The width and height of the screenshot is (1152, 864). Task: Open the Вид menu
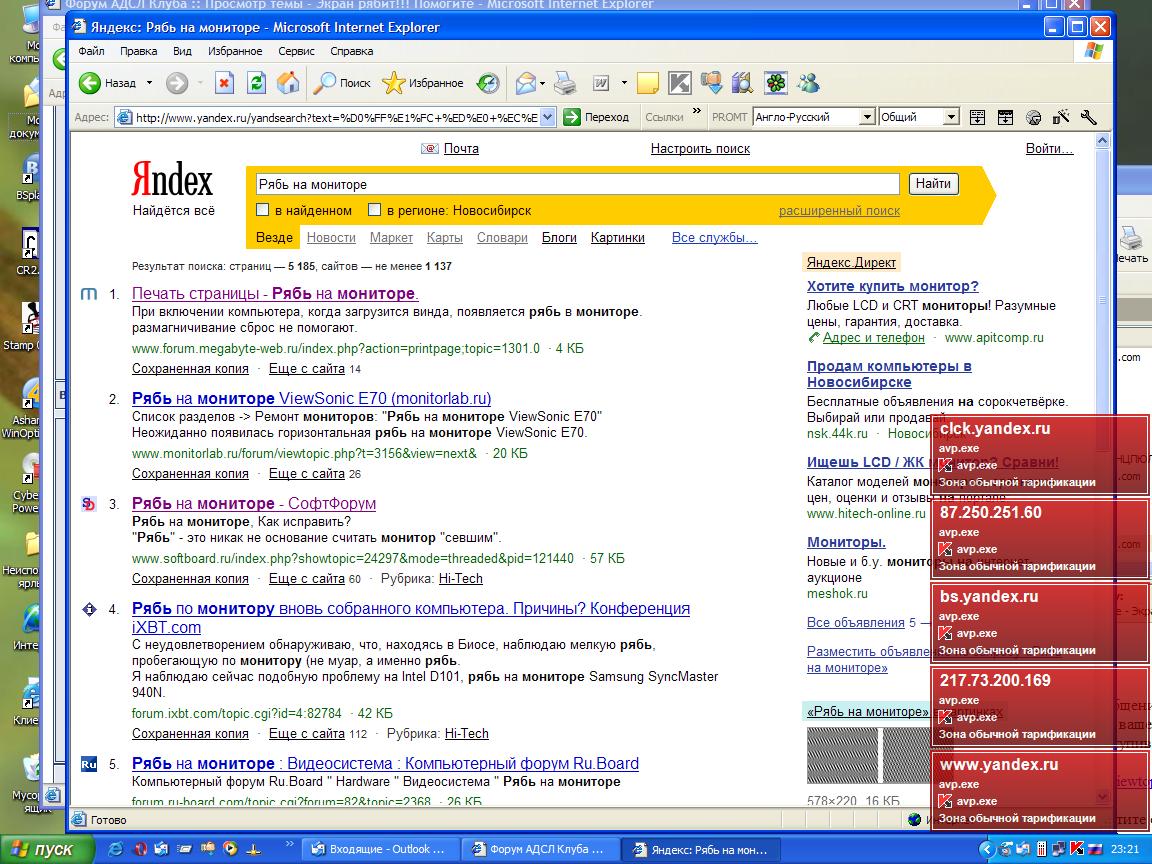click(182, 51)
